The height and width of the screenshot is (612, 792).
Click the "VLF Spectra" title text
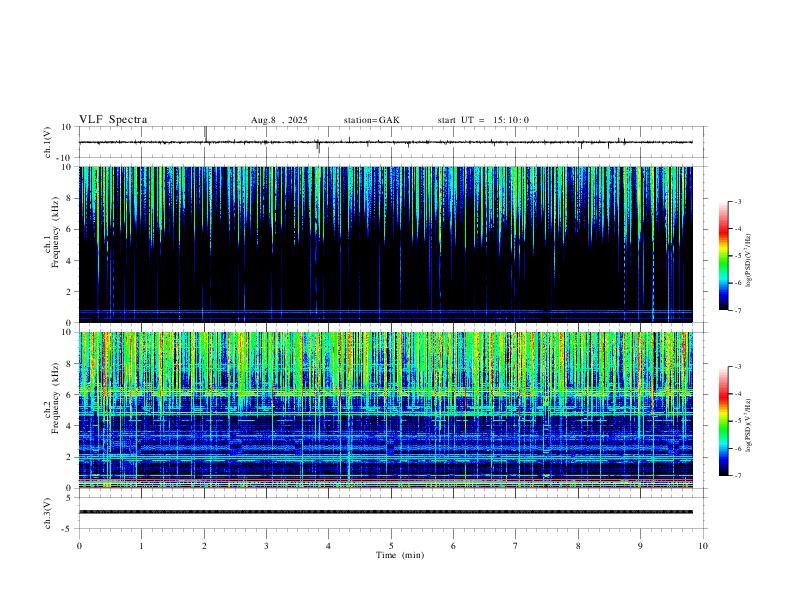pyautogui.click(x=113, y=120)
